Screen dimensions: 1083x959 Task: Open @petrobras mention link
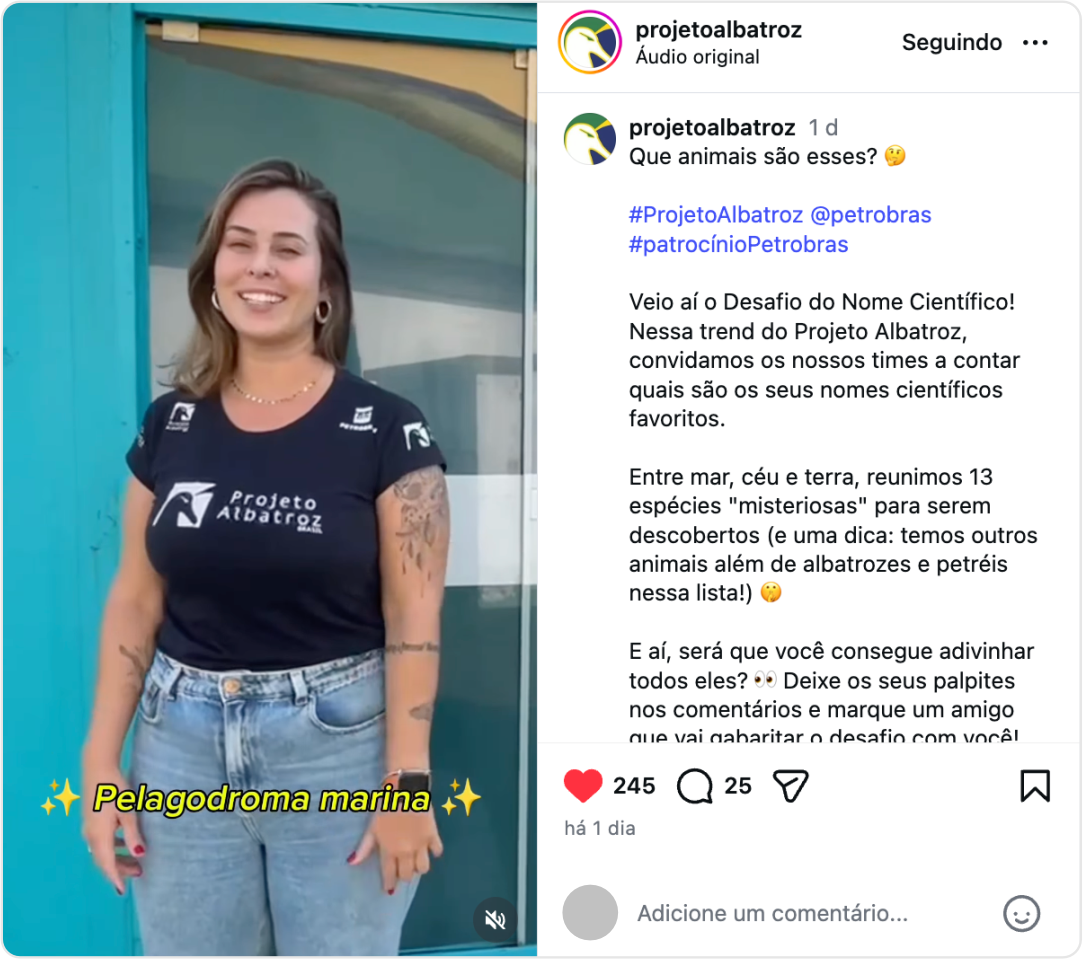[870, 215]
